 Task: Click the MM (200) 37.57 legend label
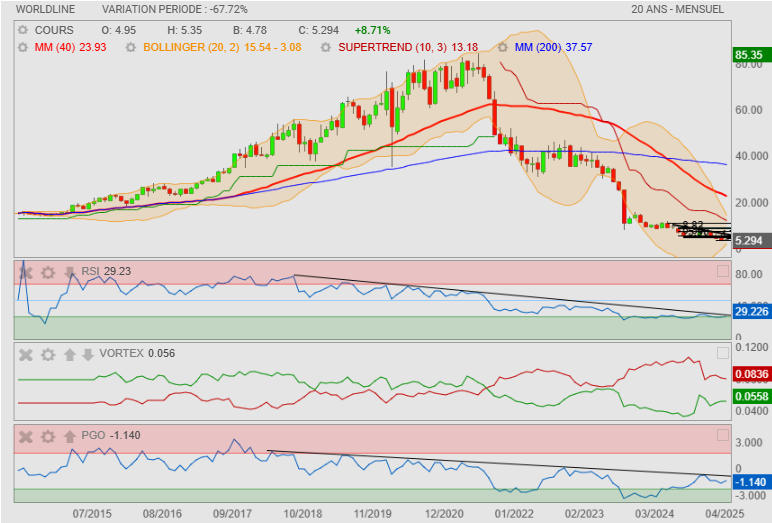tap(553, 47)
